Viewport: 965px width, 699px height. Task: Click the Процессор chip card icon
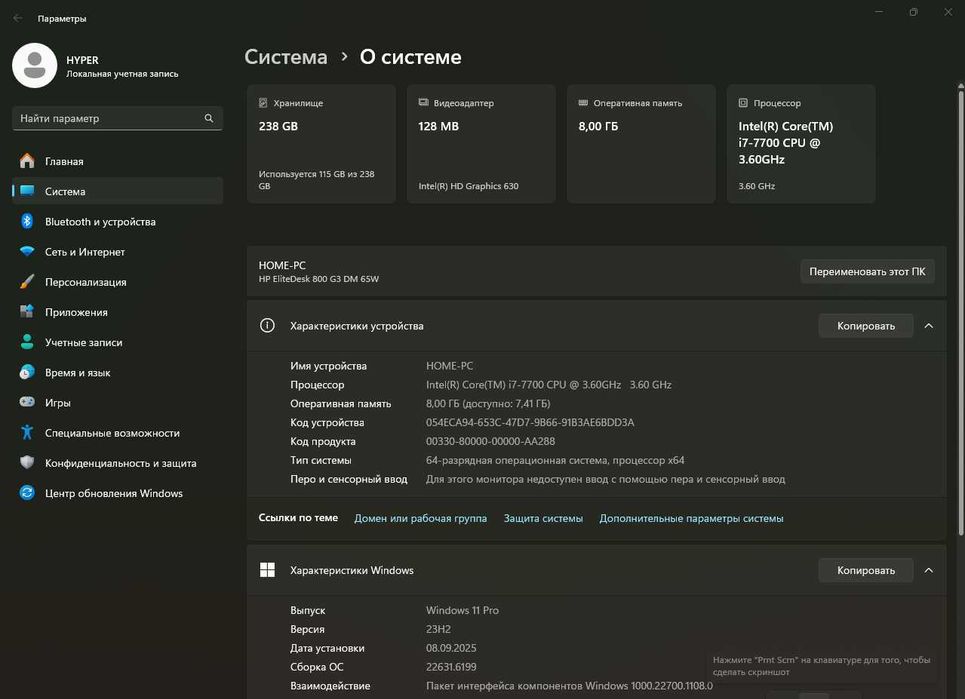(743, 103)
